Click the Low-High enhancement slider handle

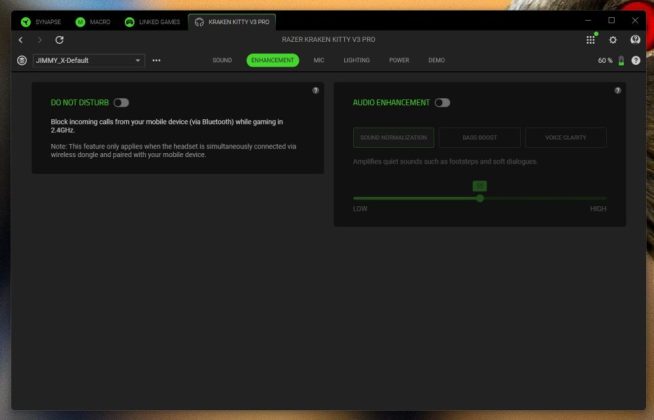(x=480, y=198)
